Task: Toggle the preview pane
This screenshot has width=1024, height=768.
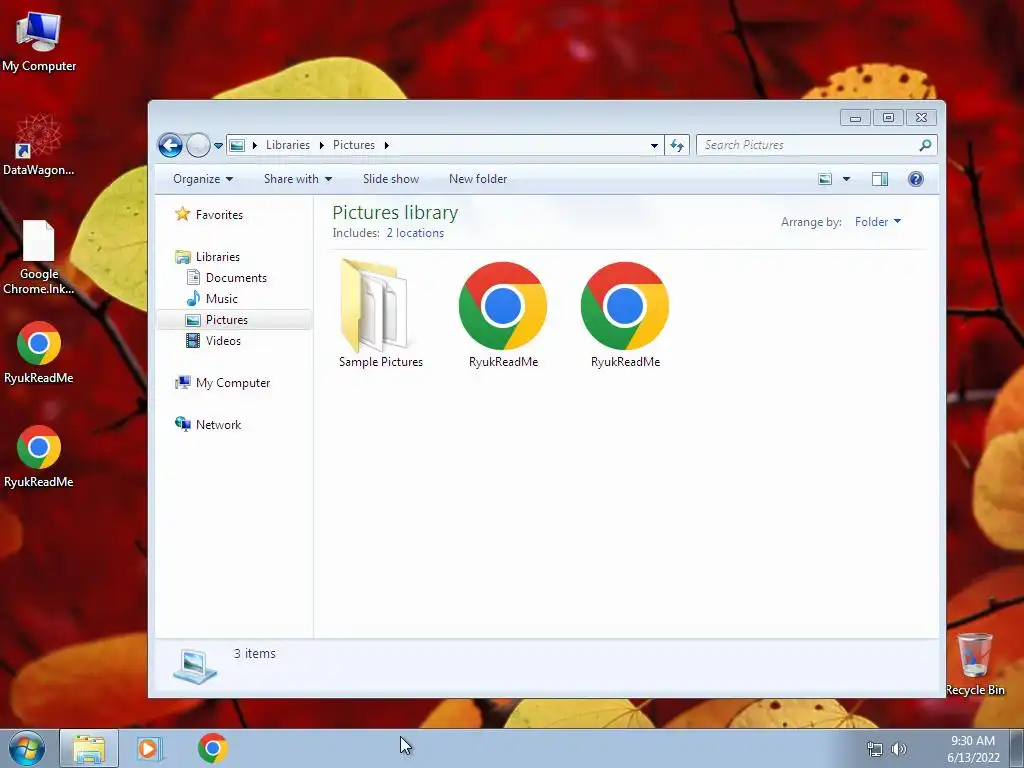Action: (x=880, y=179)
